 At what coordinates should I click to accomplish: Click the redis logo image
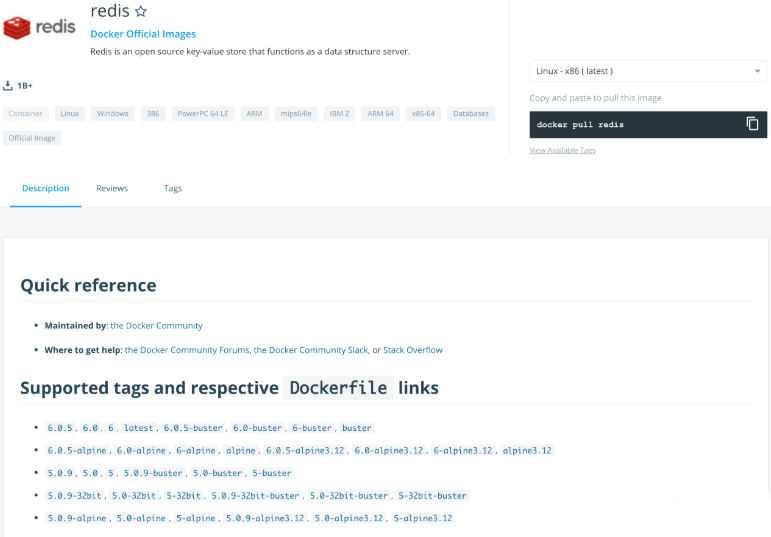(x=39, y=28)
